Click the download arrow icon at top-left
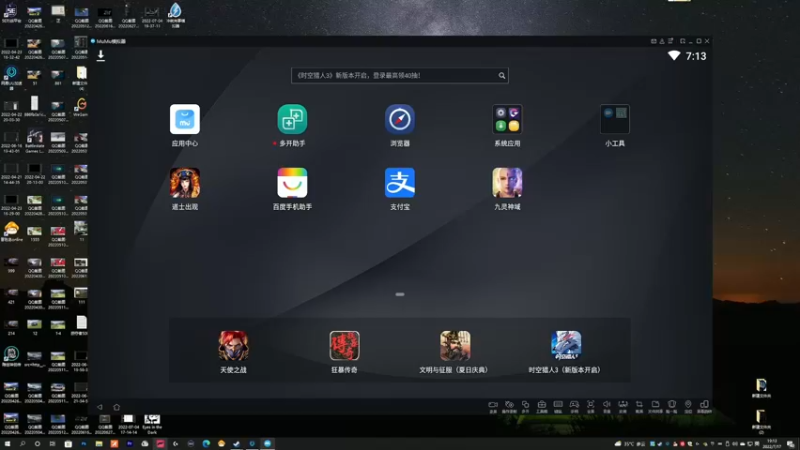 pos(101,56)
